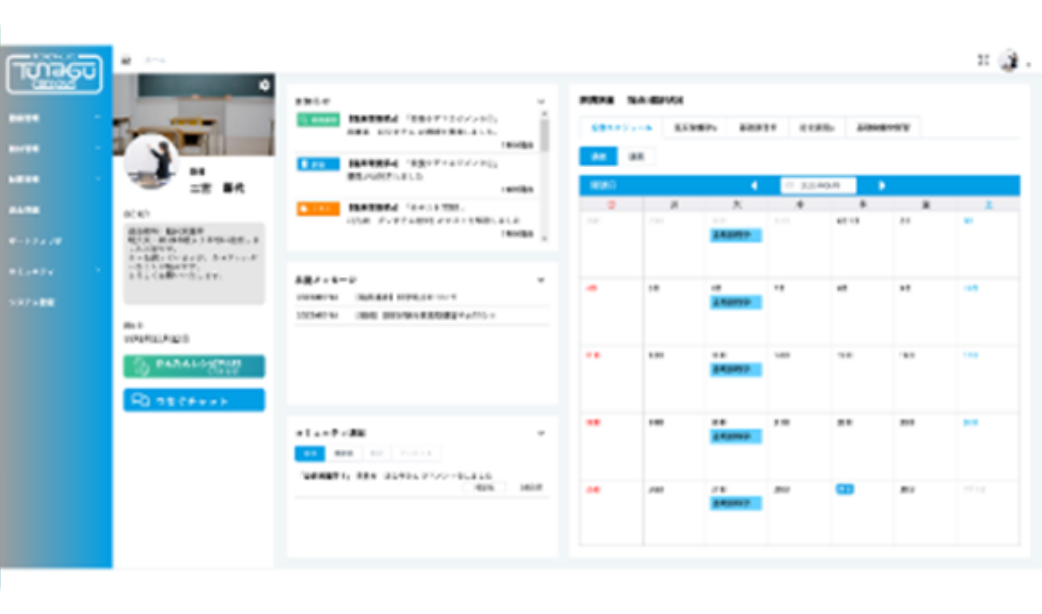Click the TUNAGU logo in the sidebar
The width and height of the screenshot is (1042, 614).
[x=55, y=74]
